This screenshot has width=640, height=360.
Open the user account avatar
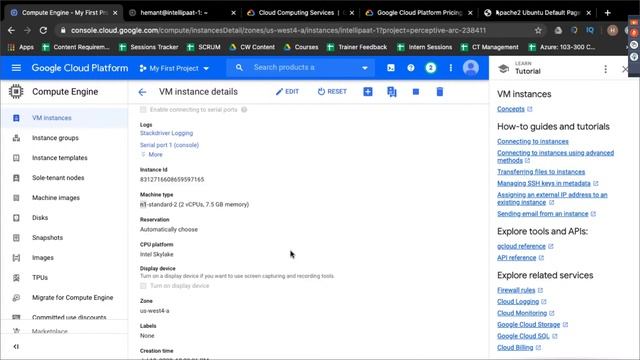(x=471, y=68)
